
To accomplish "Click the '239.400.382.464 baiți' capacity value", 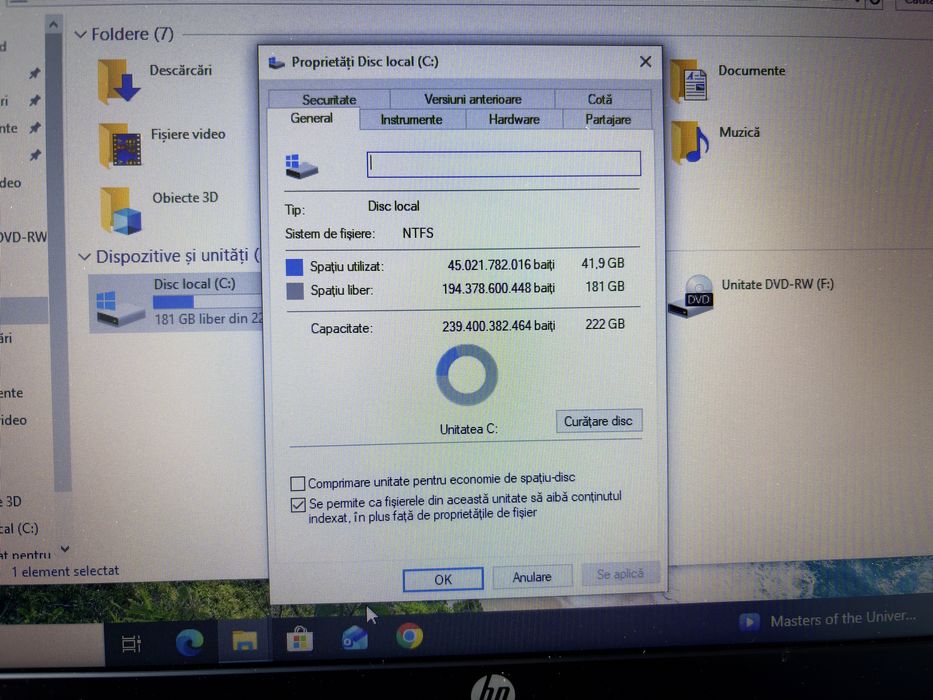I will pyautogui.click(x=499, y=326).
